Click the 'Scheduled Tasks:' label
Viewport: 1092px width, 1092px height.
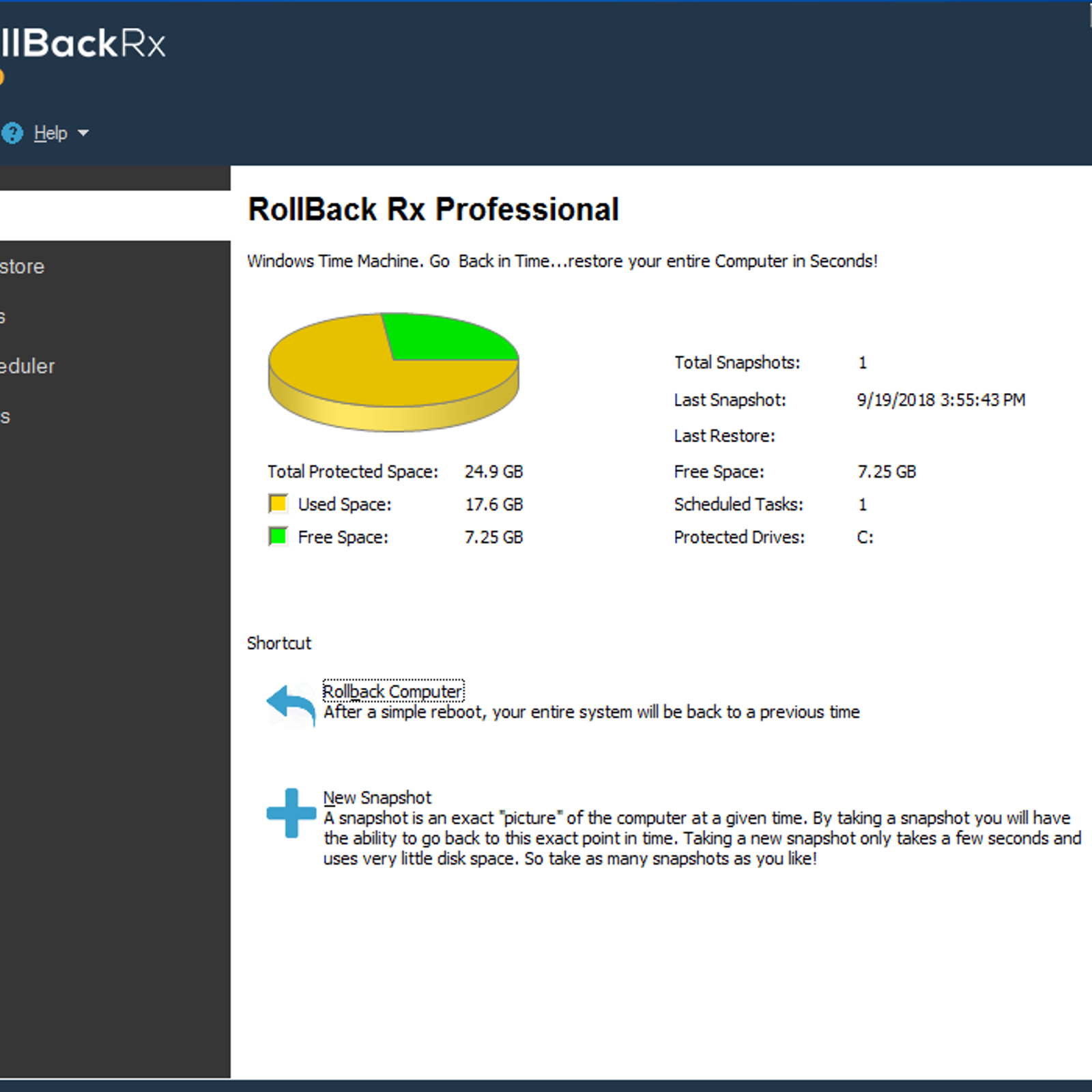pos(738,504)
